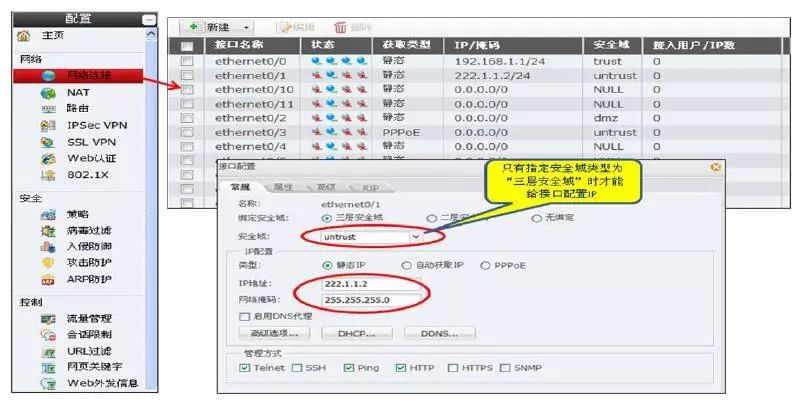803x404 pixels.
Task: Click the DDNS... button
Action: tap(439, 333)
